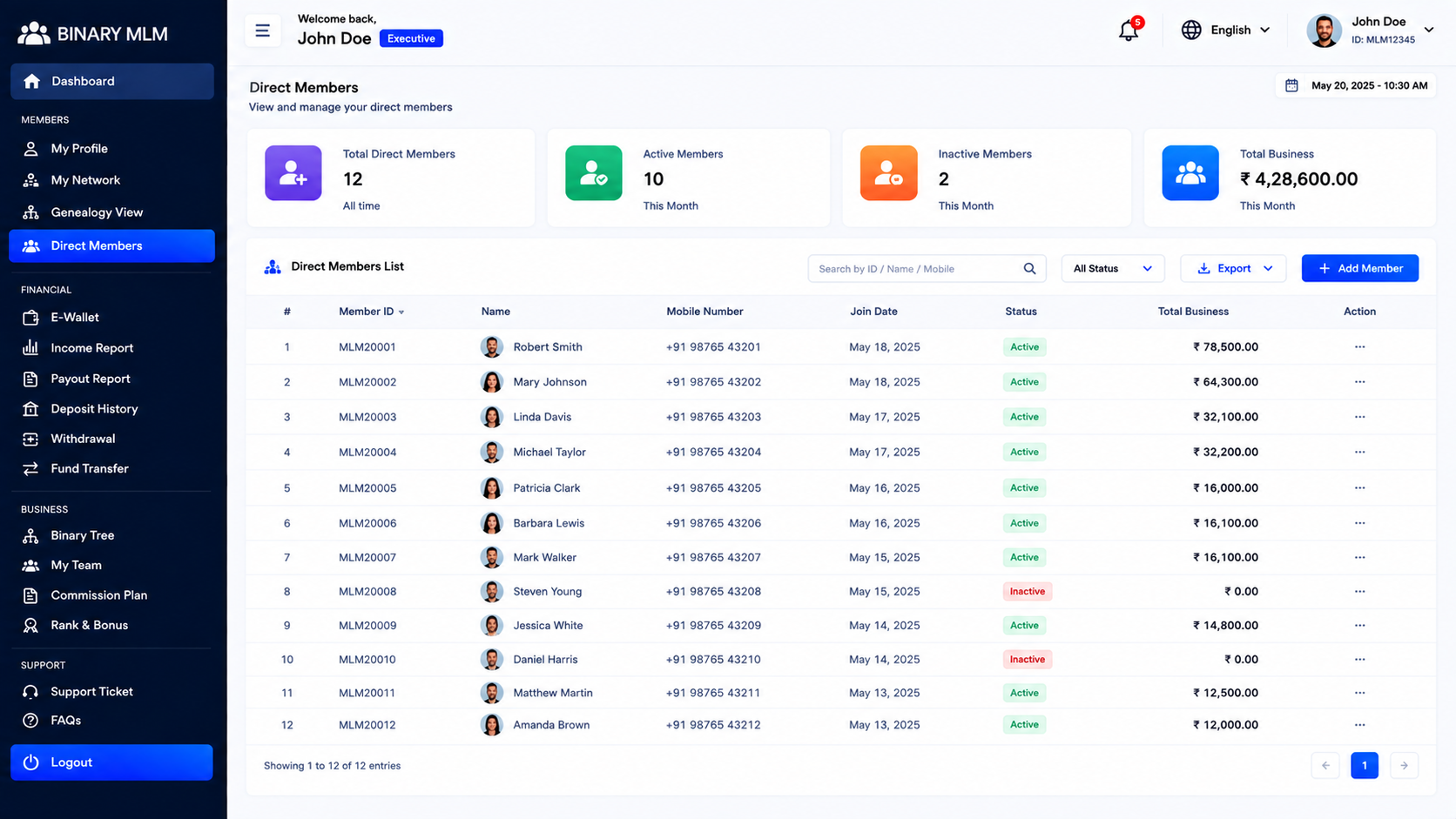The height and width of the screenshot is (819, 1456).
Task: Open Support Ticket menu item
Action: point(91,692)
